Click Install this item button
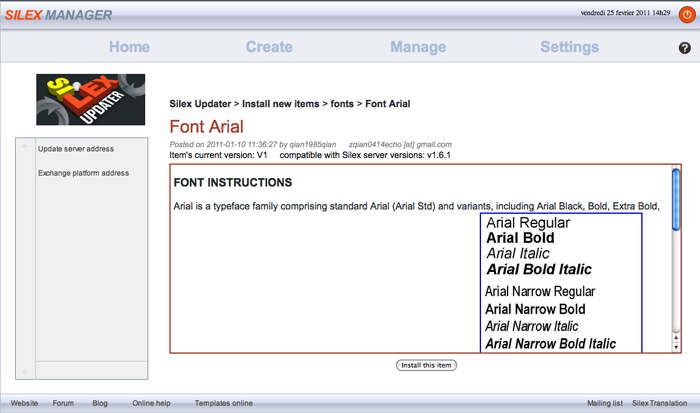The height and width of the screenshot is (413, 700). (426, 365)
